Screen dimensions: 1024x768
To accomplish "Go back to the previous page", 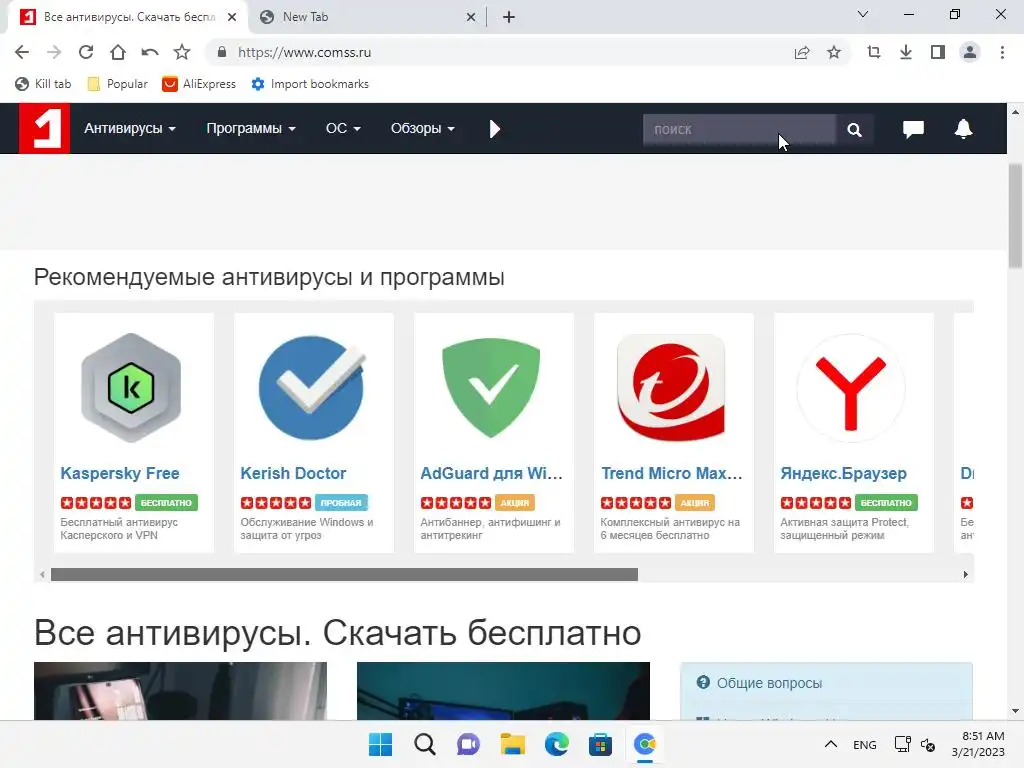I will [22, 52].
